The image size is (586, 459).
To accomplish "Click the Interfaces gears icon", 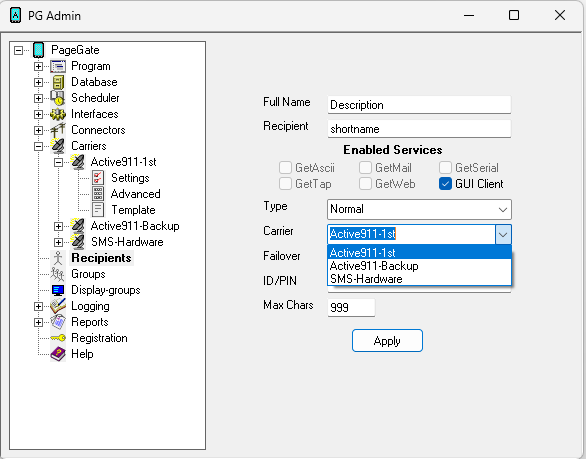I will pyautogui.click(x=58, y=114).
